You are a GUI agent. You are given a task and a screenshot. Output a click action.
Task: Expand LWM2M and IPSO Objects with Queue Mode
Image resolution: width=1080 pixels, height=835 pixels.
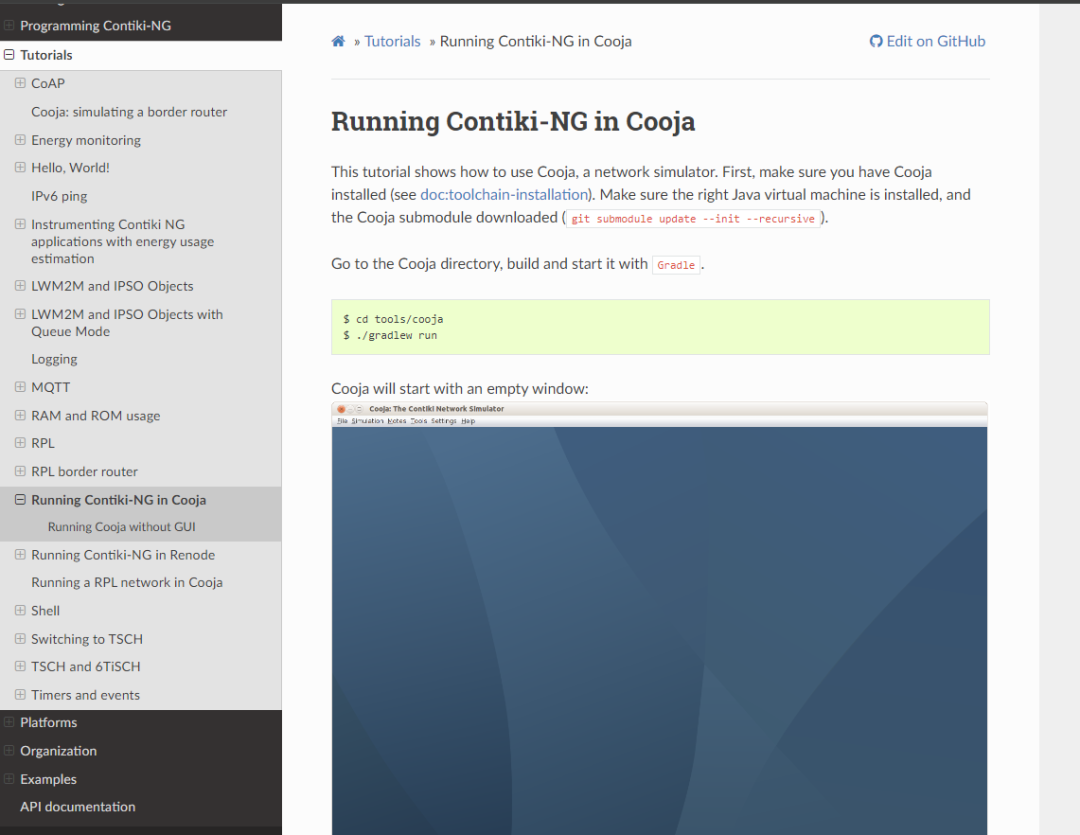click(20, 313)
